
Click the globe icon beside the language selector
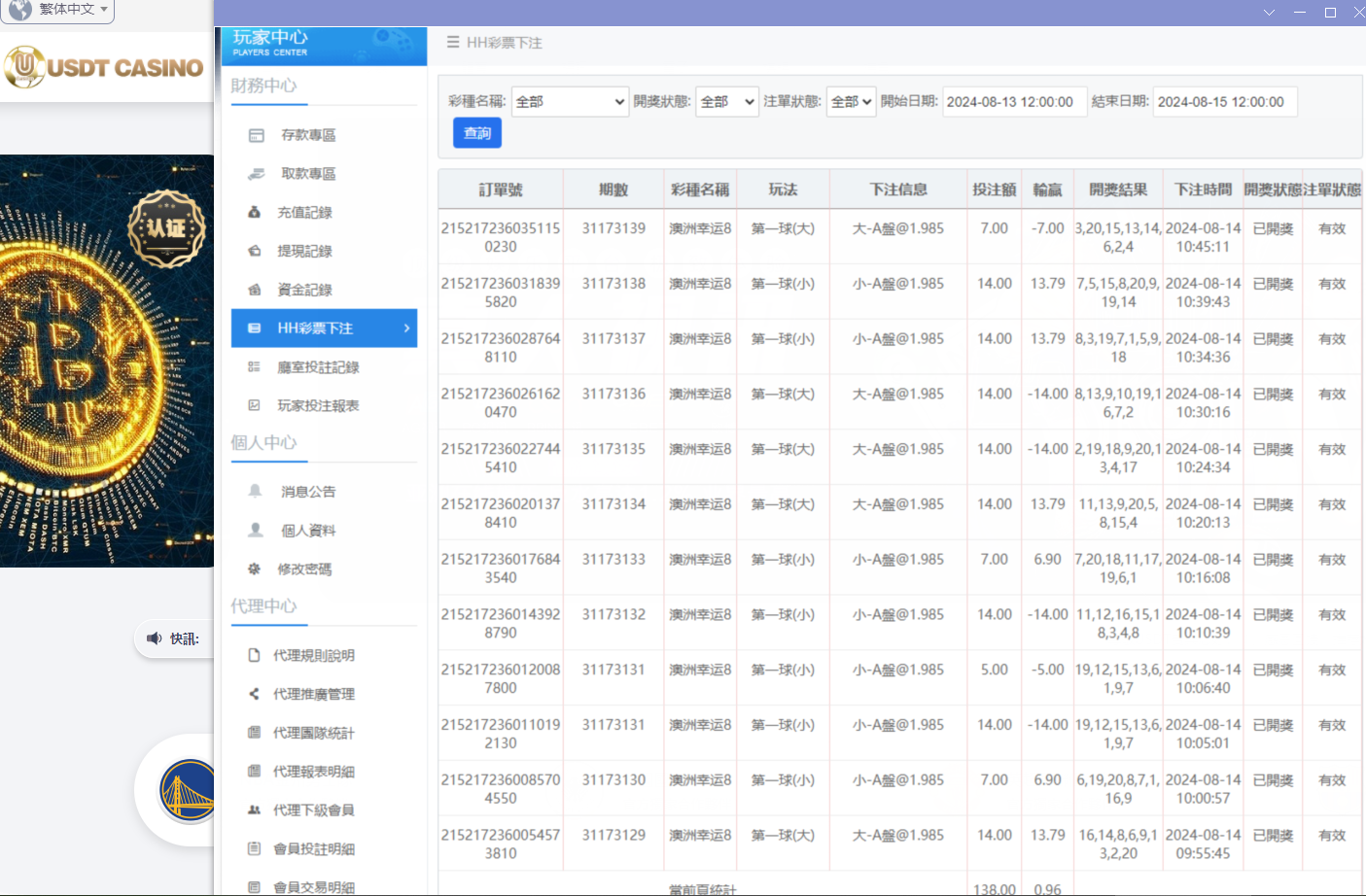20,10
